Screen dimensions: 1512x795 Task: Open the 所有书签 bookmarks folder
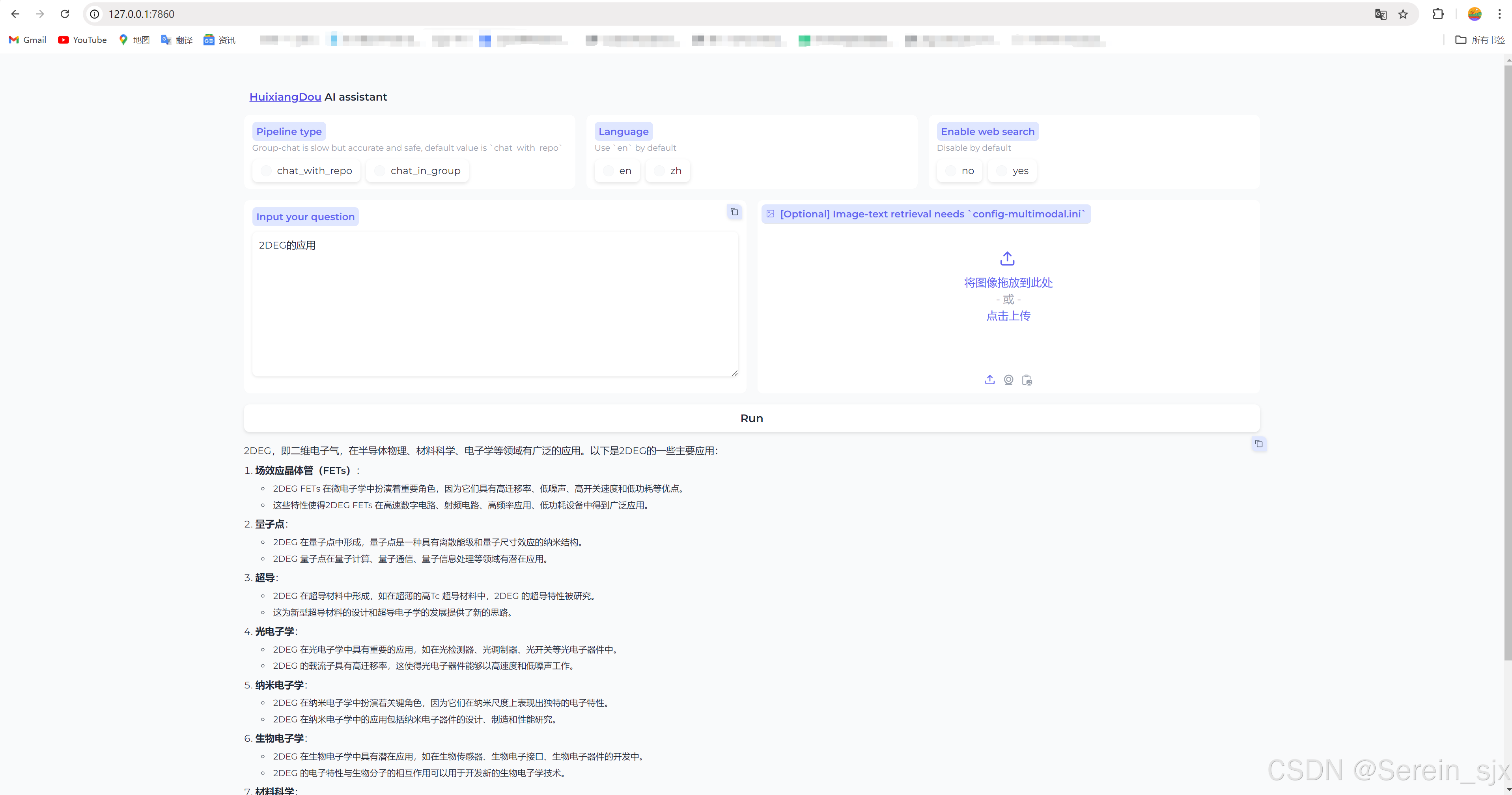tap(1480, 40)
